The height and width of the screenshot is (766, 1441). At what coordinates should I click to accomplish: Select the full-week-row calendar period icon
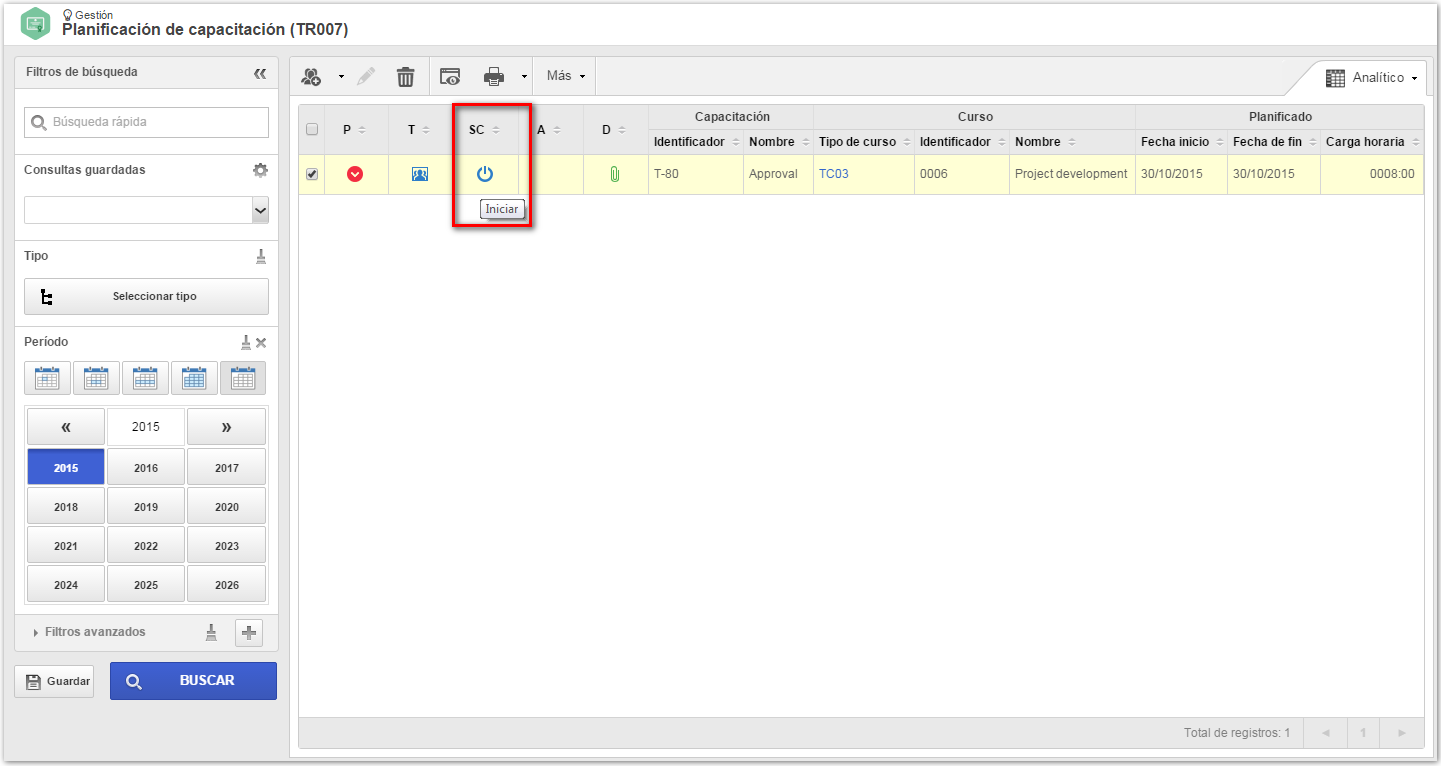[145, 378]
